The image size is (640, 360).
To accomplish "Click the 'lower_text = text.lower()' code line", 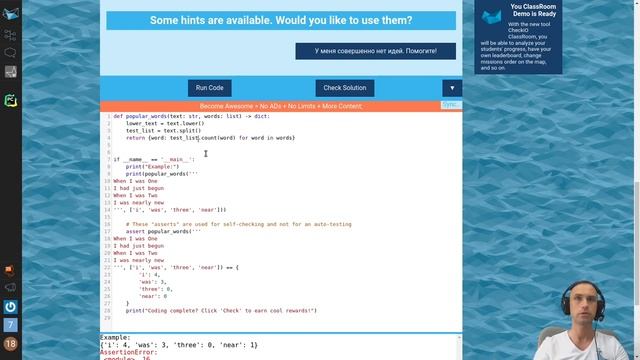I will [x=165, y=123].
